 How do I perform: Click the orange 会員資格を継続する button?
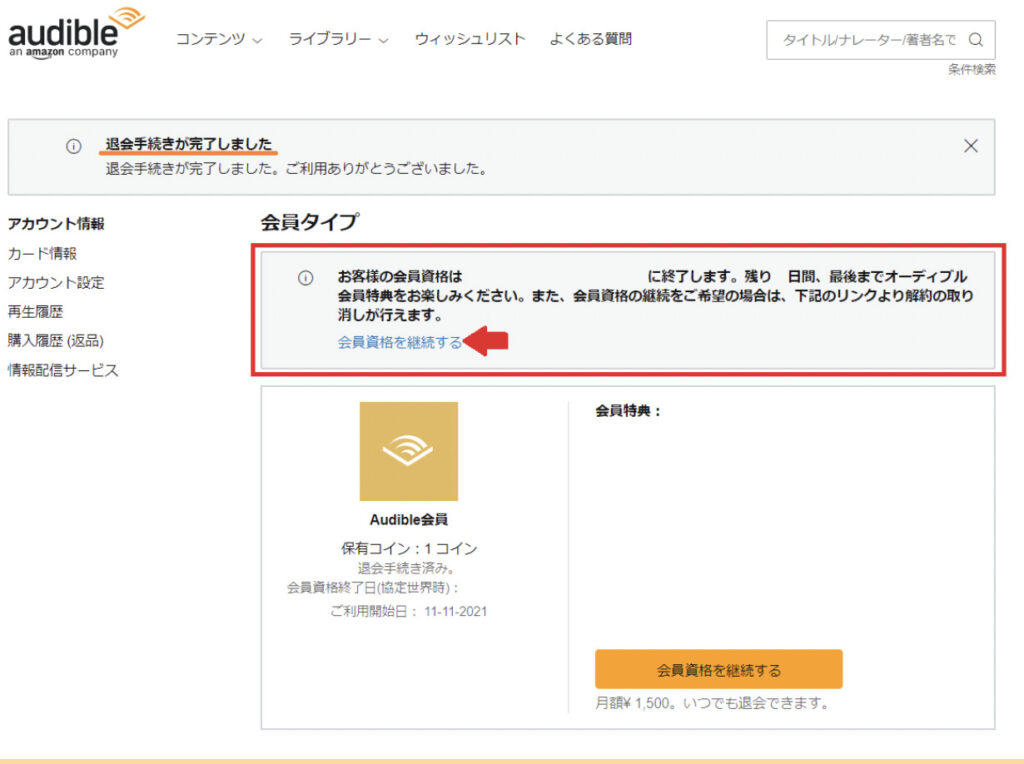point(718,669)
